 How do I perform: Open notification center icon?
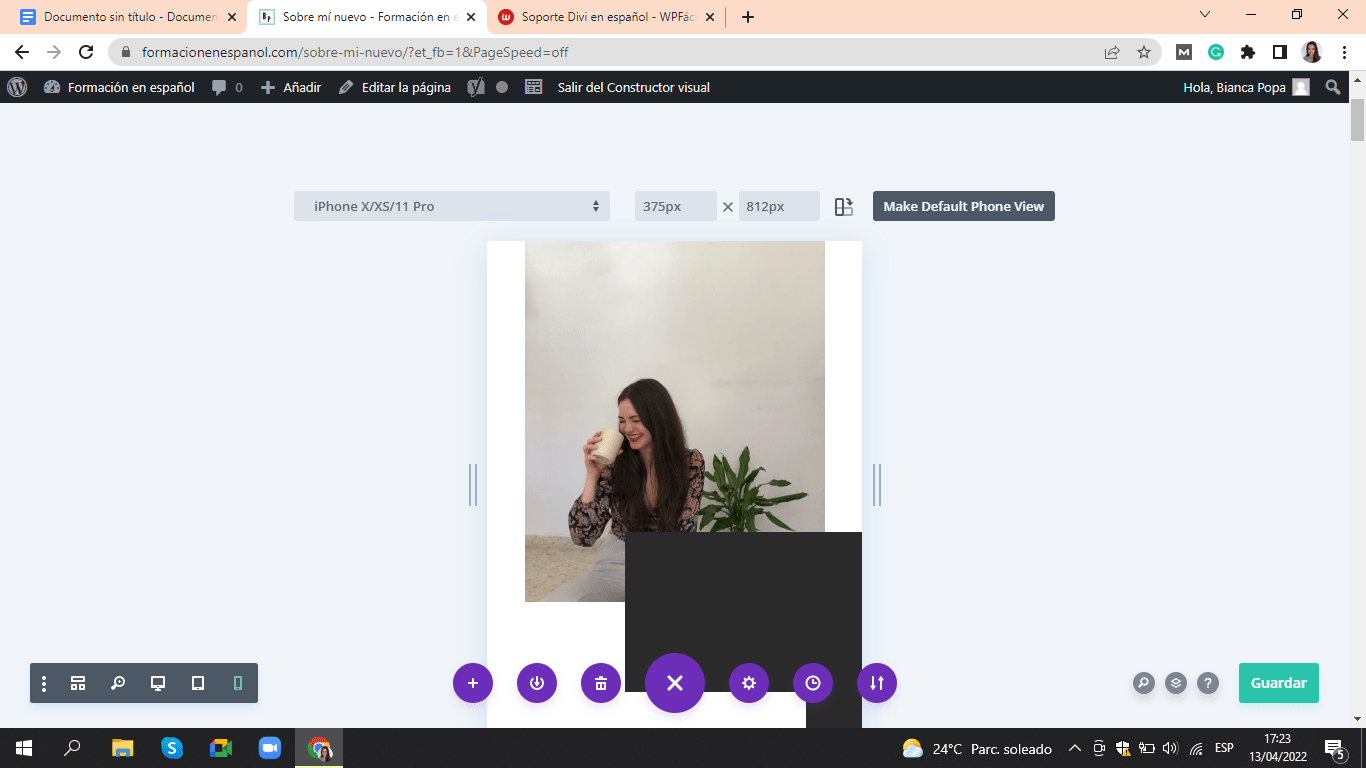point(1334,748)
